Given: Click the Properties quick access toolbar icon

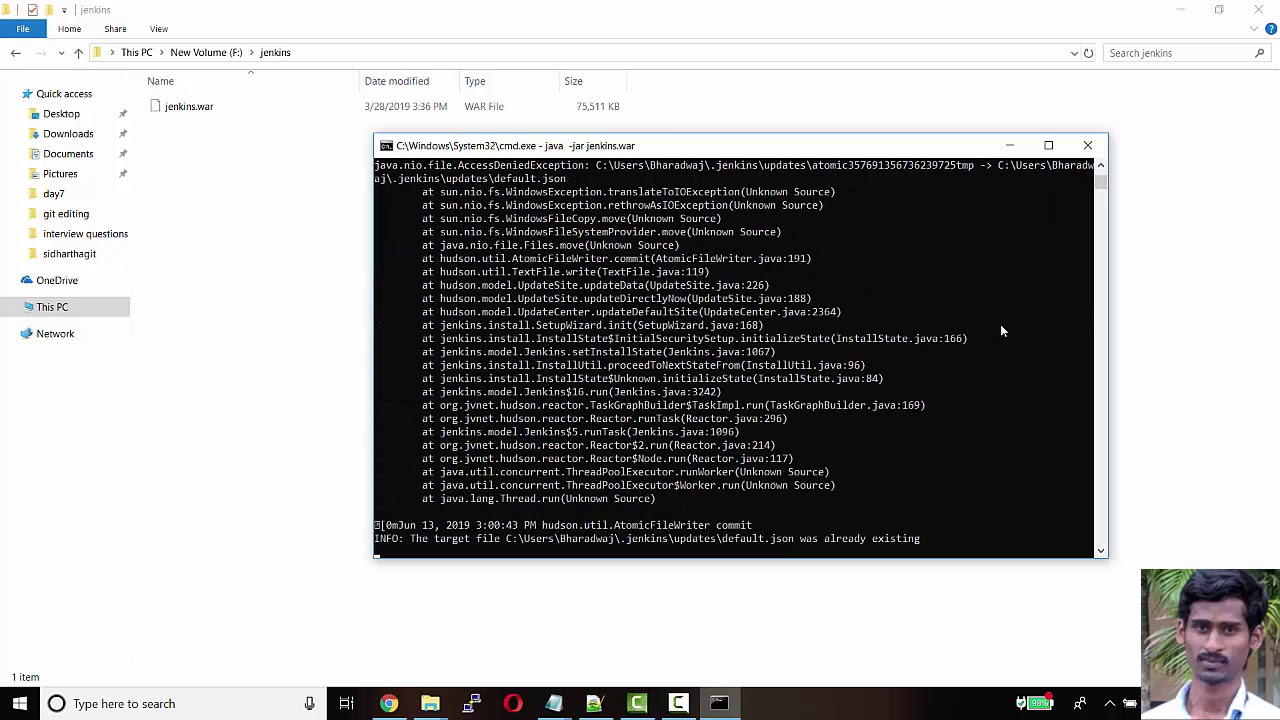Looking at the screenshot, I should [x=32, y=10].
